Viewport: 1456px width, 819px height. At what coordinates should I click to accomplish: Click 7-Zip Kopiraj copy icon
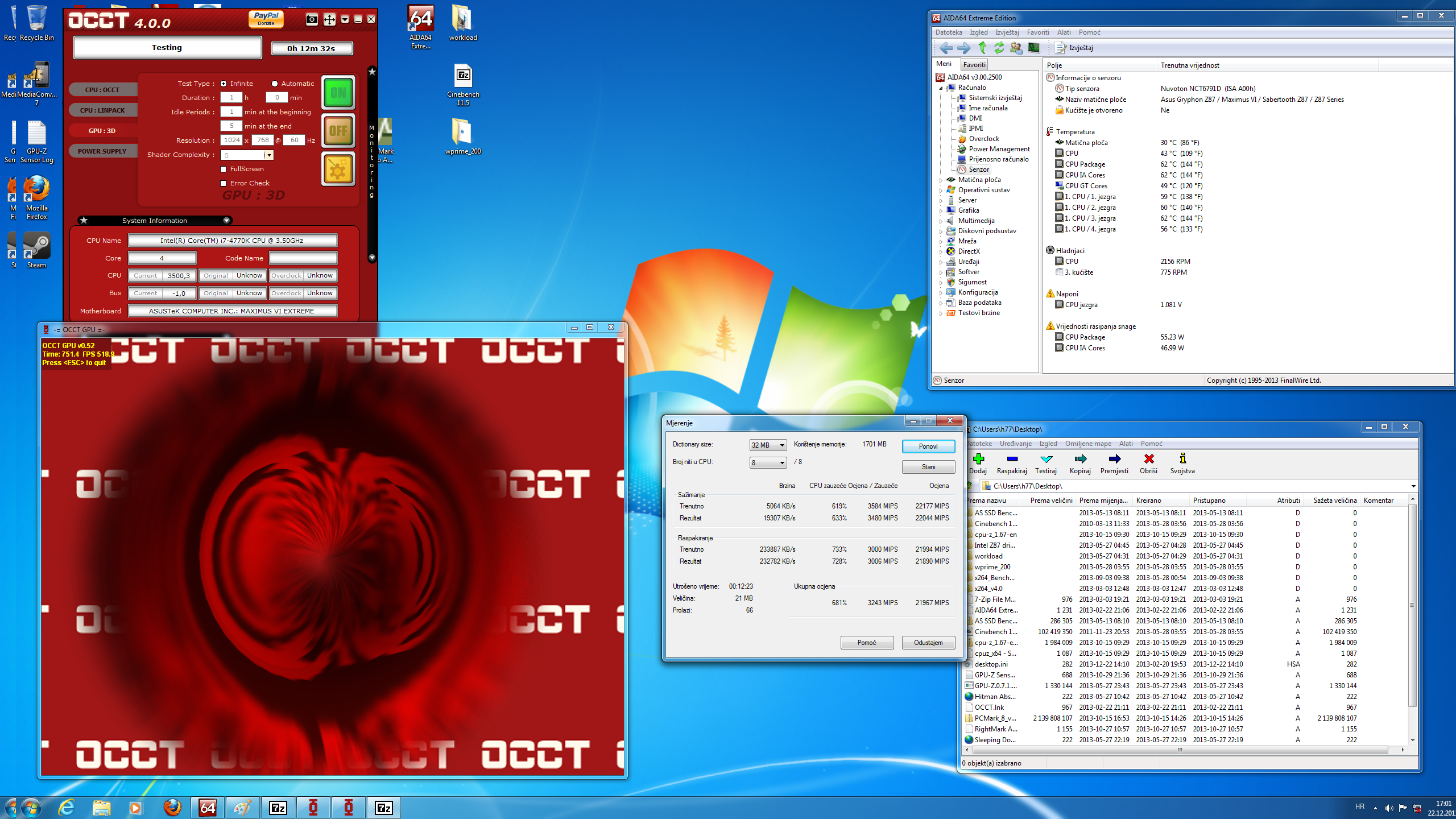coord(1080,459)
